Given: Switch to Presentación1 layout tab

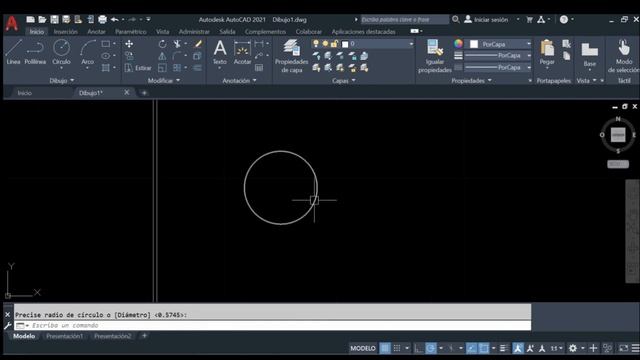Looking at the screenshot, I should click(x=64, y=336).
